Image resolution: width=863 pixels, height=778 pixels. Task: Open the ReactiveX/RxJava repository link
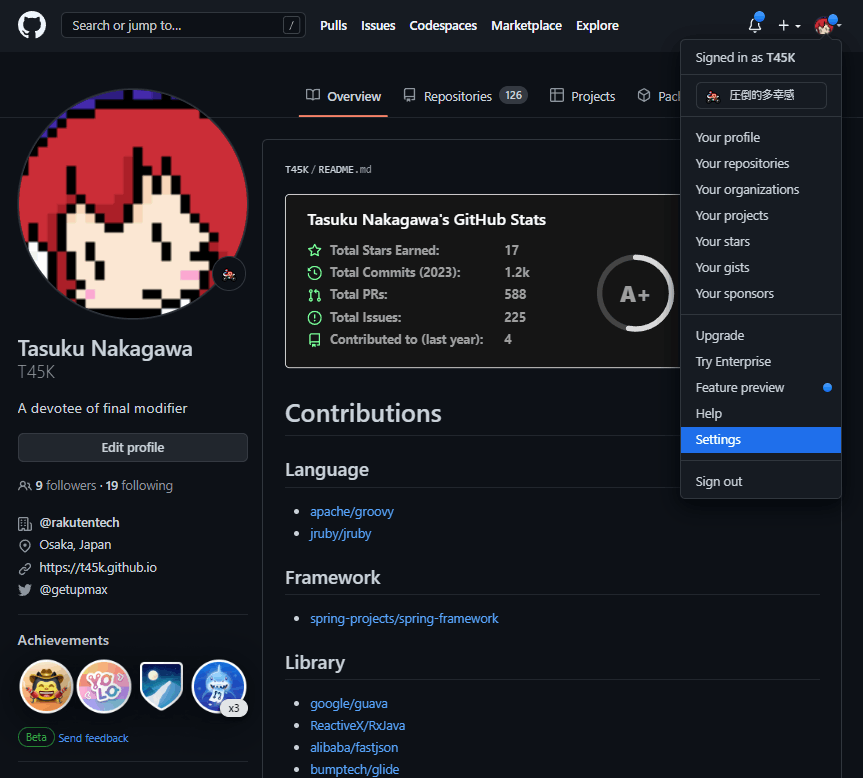coord(358,725)
